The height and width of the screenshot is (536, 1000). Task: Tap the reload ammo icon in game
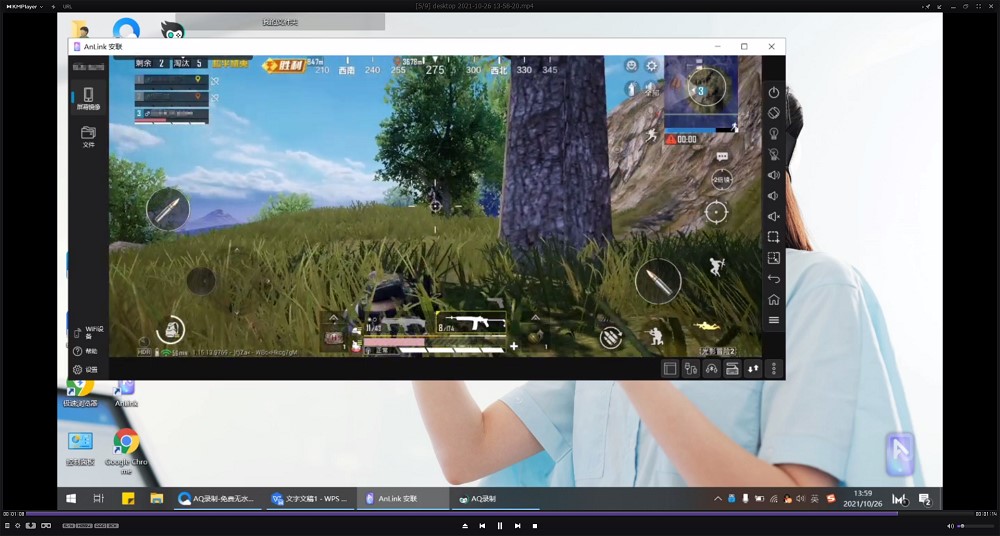[x=611, y=338]
